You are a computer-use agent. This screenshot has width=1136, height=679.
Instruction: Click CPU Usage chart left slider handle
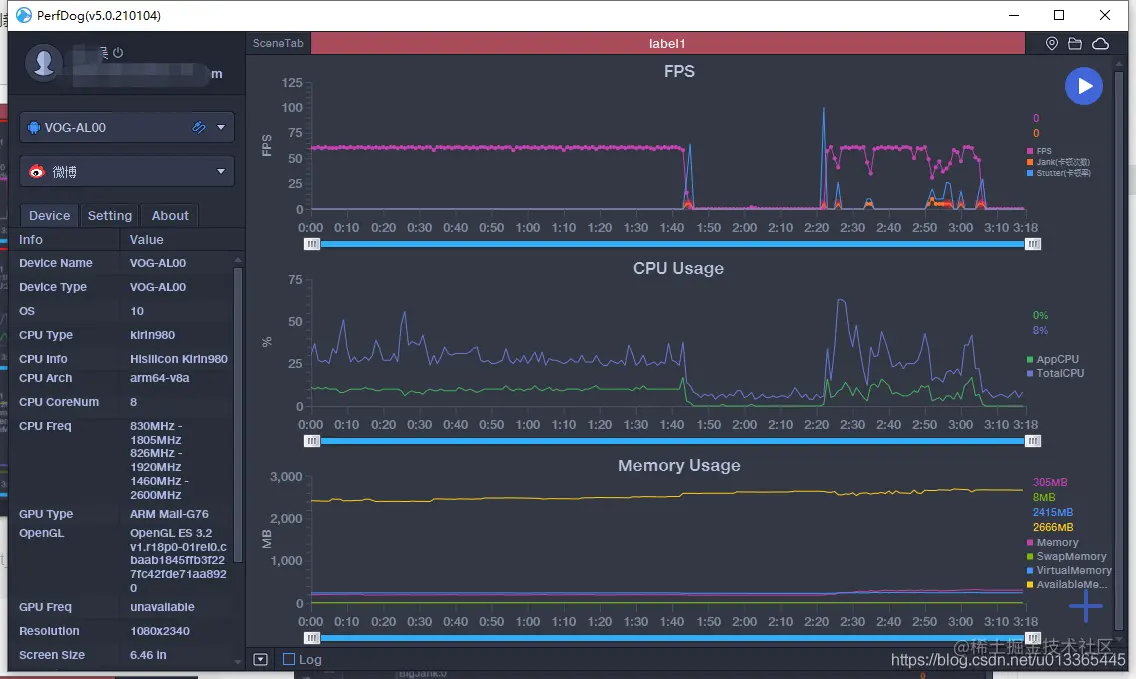[312, 441]
